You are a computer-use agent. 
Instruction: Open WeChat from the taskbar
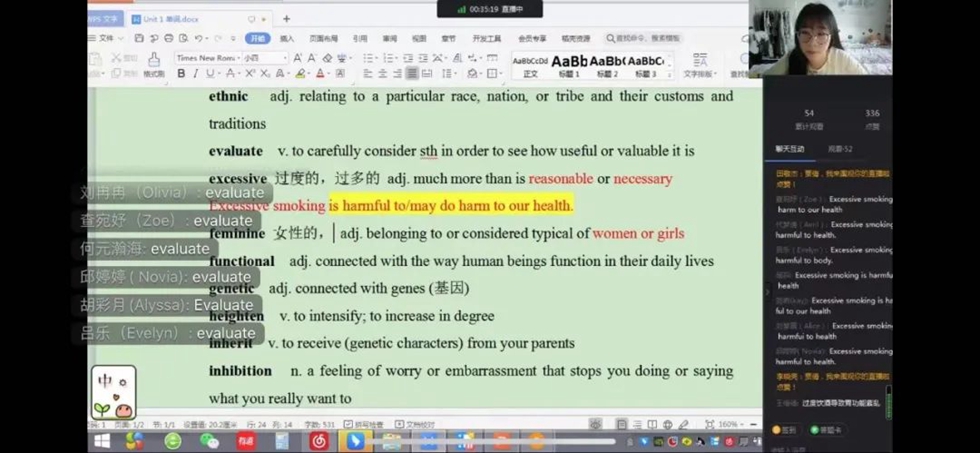(x=209, y=440)
